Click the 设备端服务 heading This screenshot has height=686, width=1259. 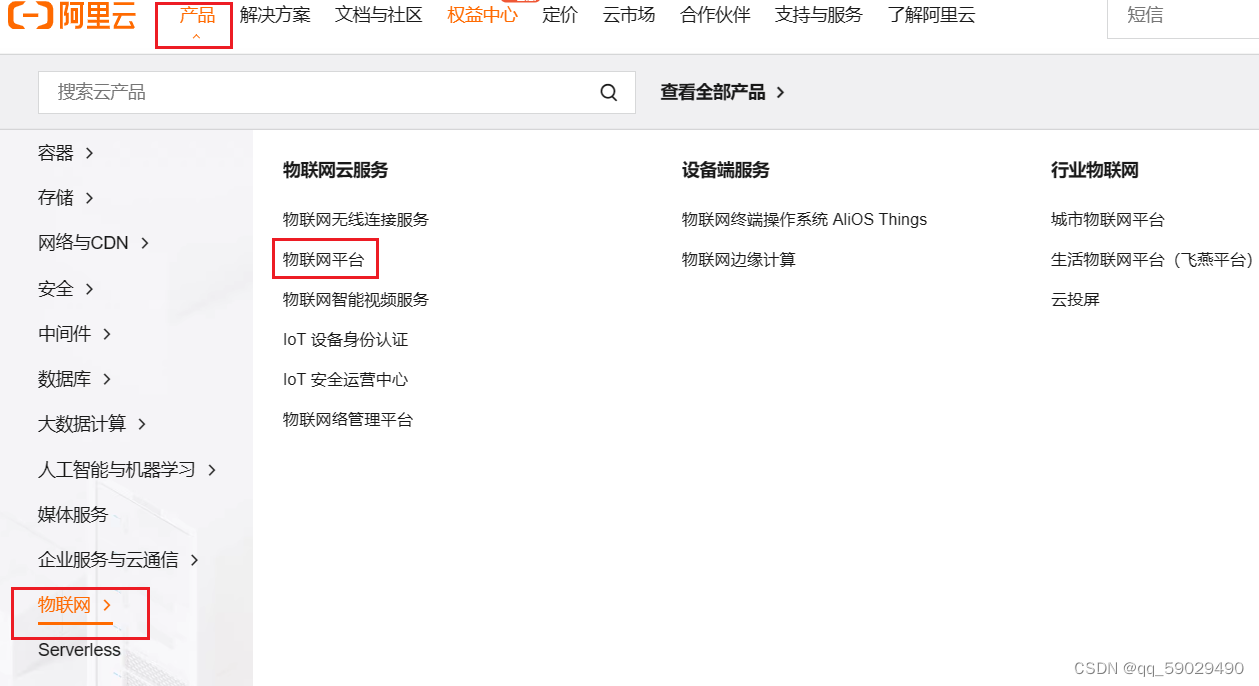click(x=726, y=170)
